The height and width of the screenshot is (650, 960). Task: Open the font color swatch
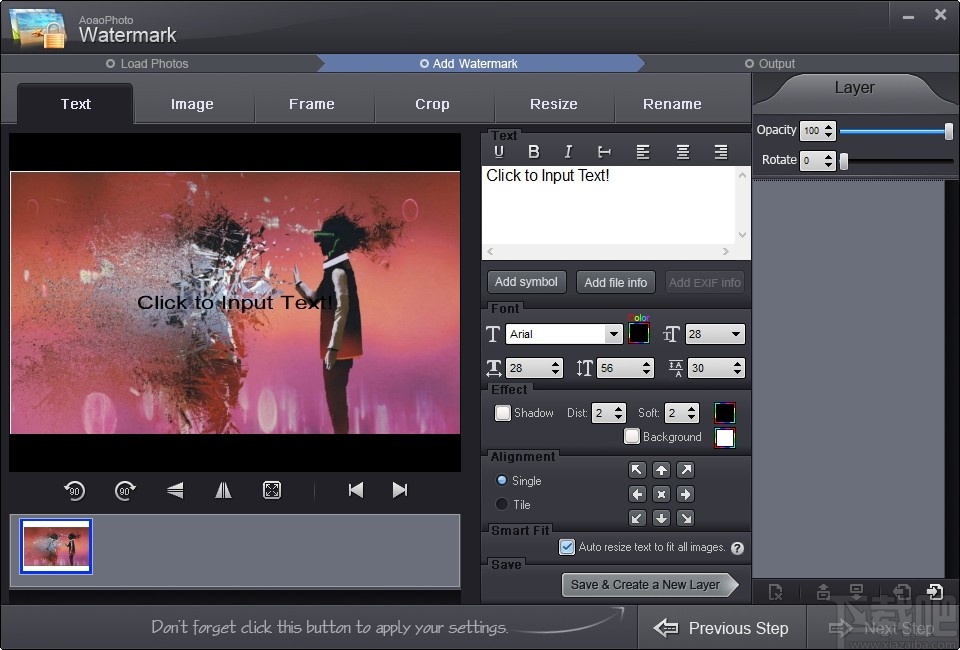(x=639, y=334)
